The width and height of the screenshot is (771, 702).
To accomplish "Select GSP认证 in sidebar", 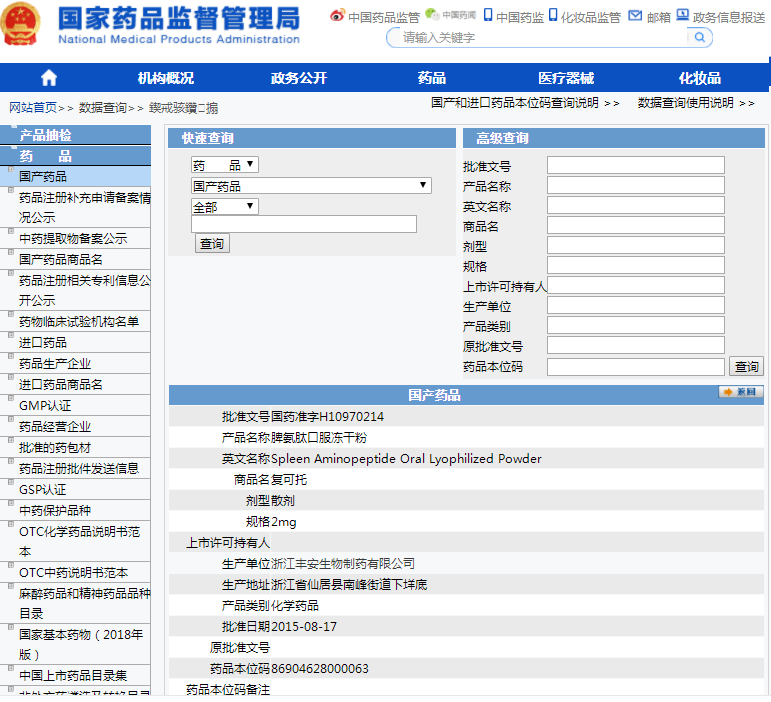I will (x=42, y=490).
